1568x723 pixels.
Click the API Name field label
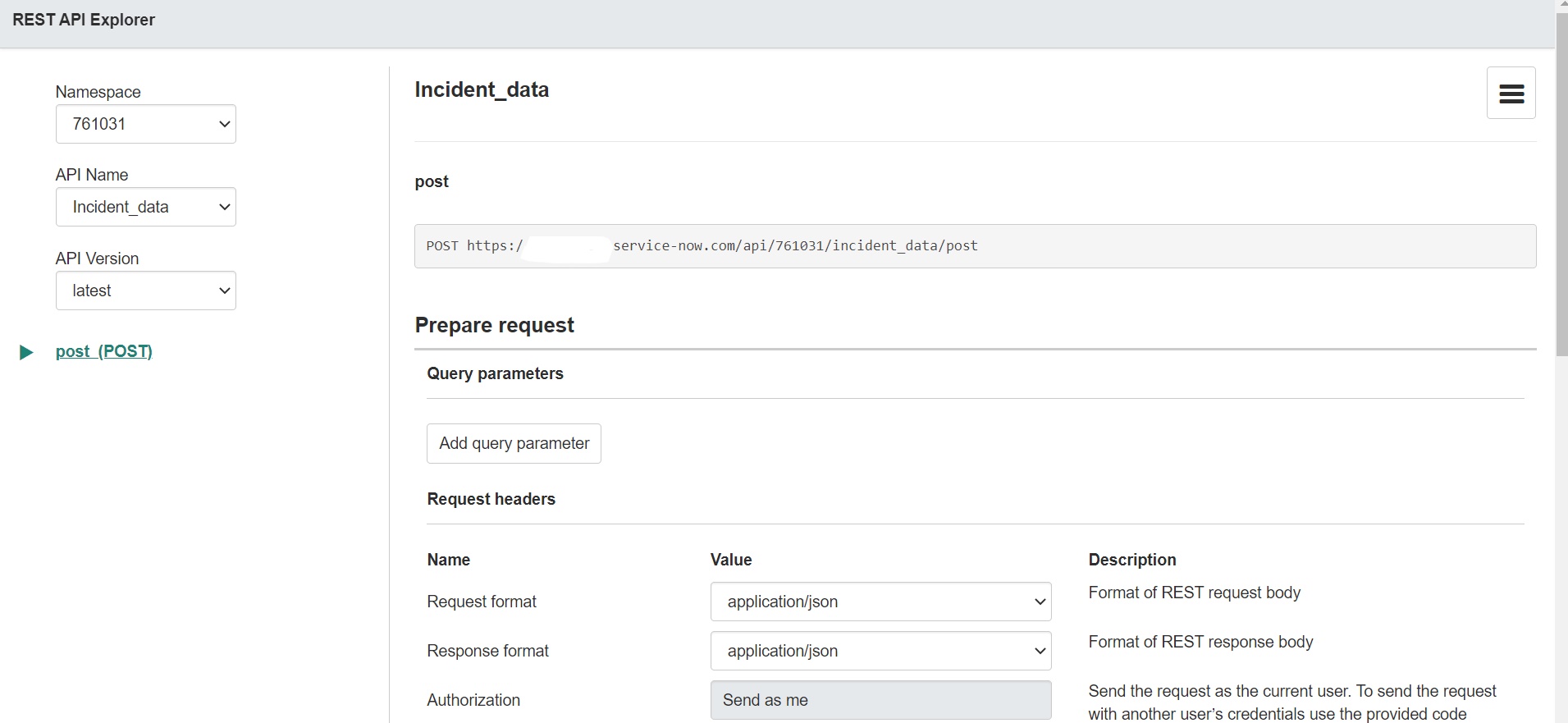point(92,175)
